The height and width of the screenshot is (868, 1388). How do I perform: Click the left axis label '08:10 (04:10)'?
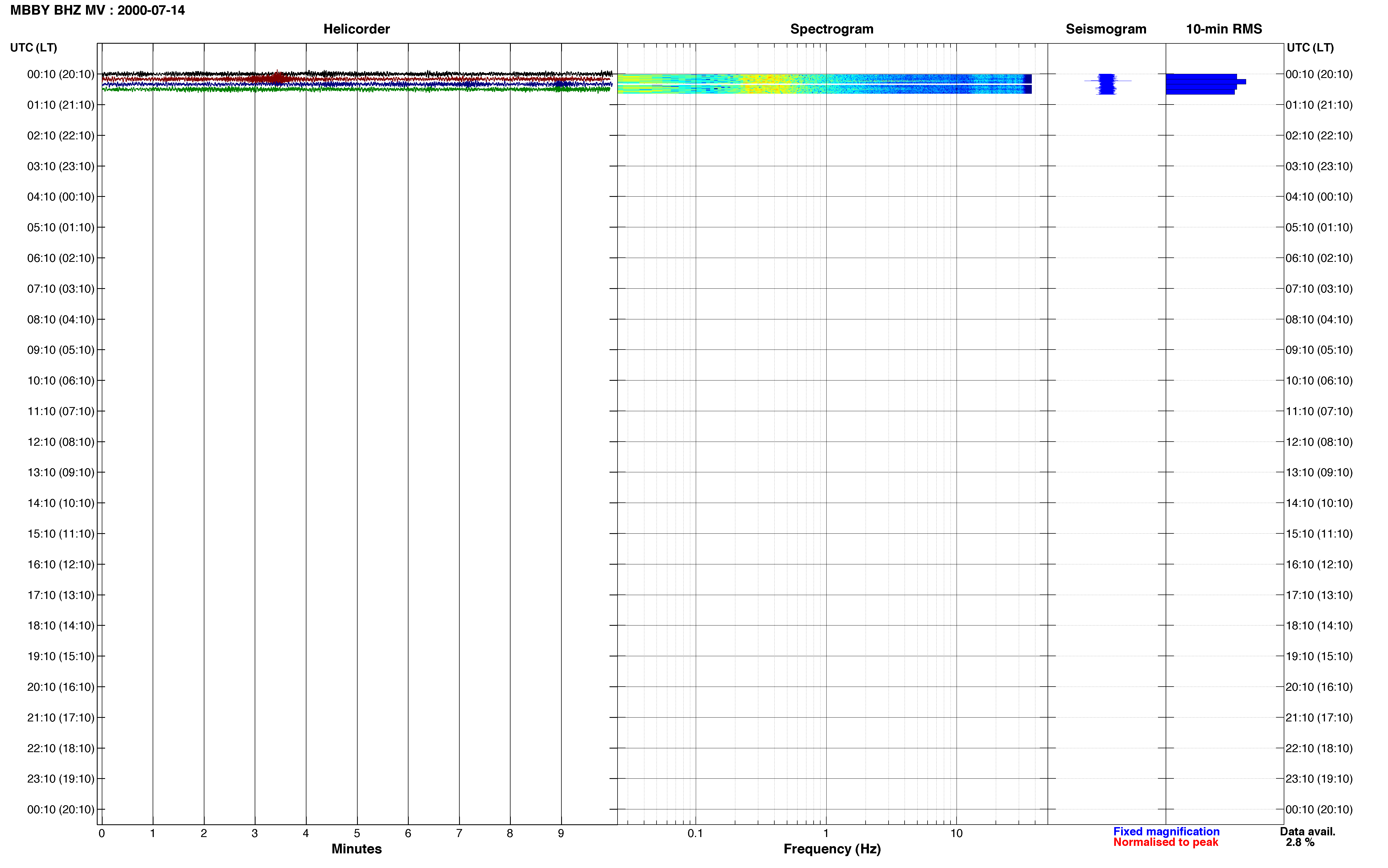pos(61,319)
